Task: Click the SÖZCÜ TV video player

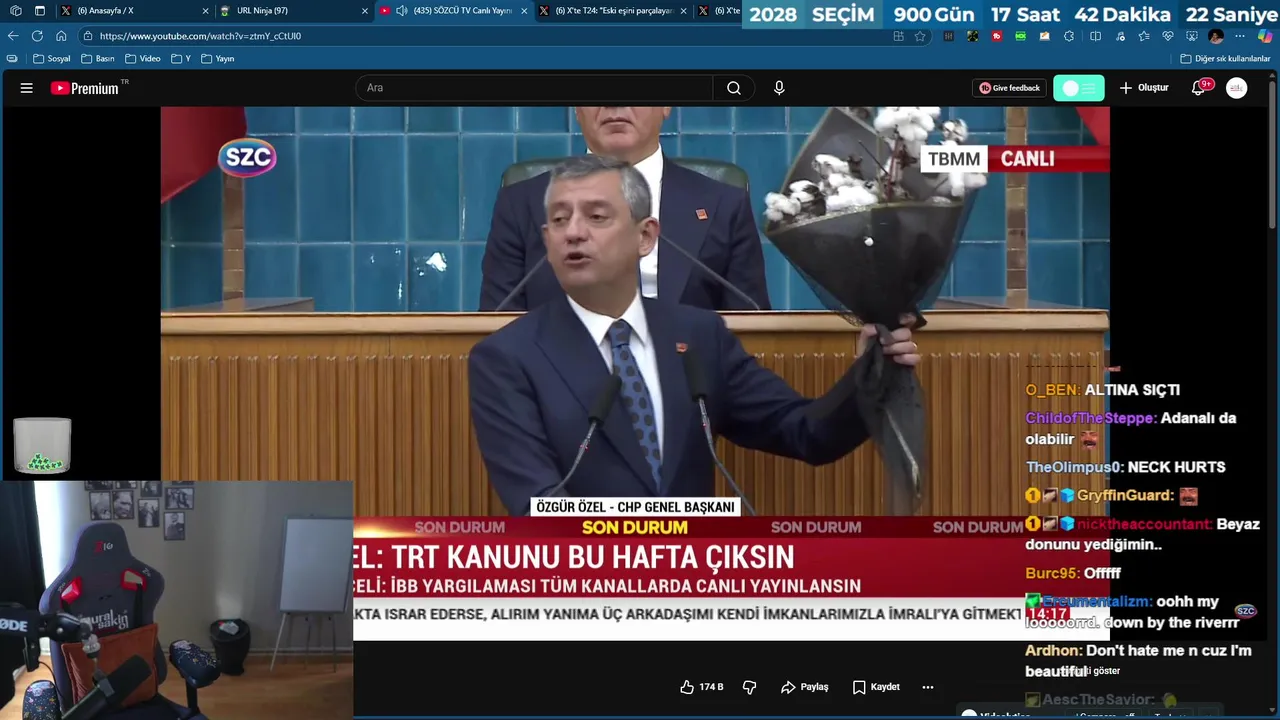Action: click(635, 373)
